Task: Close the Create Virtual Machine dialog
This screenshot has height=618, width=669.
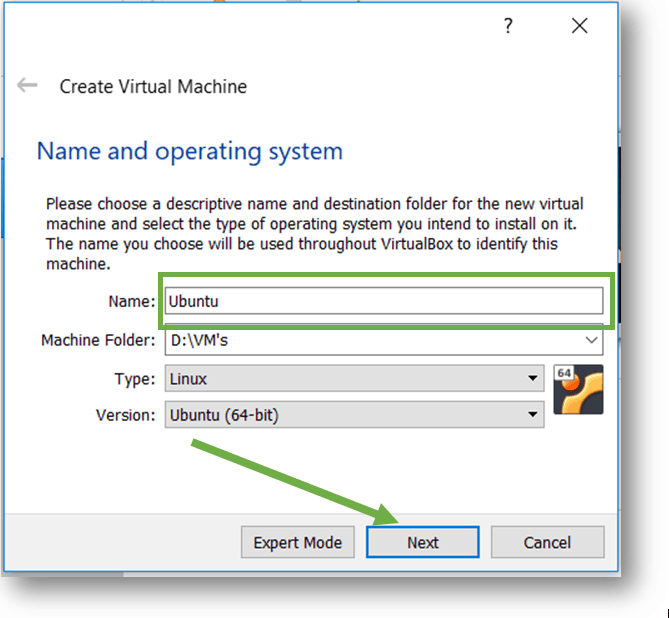Action: [579, 26]
